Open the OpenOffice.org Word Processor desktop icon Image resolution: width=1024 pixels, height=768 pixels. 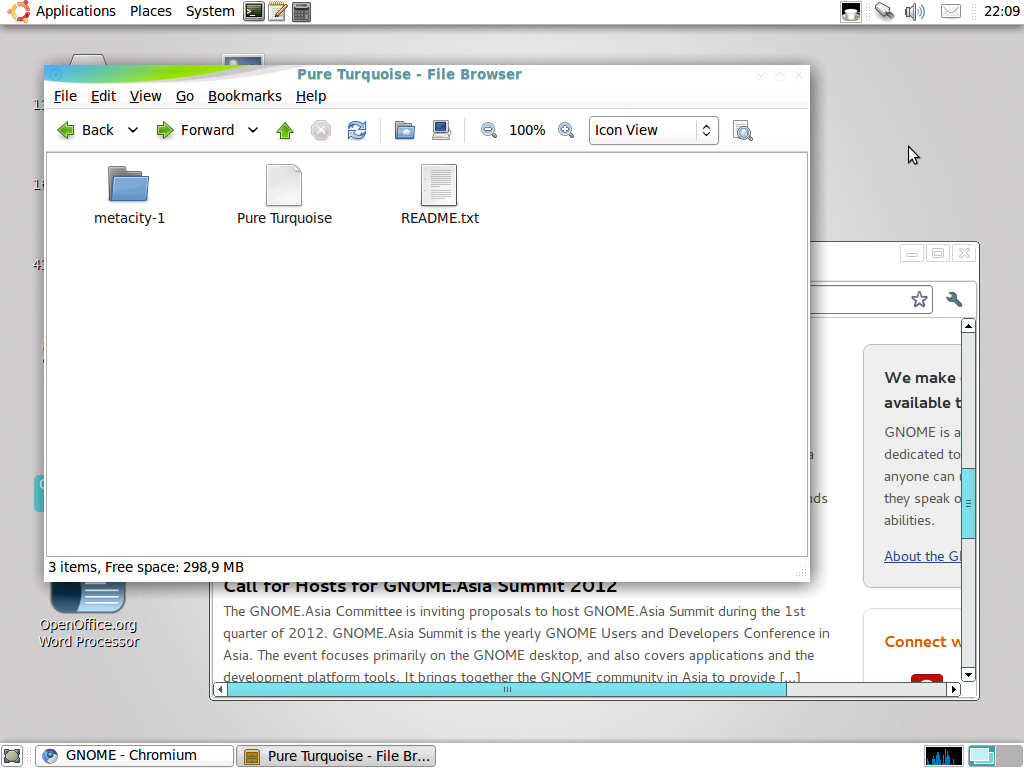pos(89,614)
